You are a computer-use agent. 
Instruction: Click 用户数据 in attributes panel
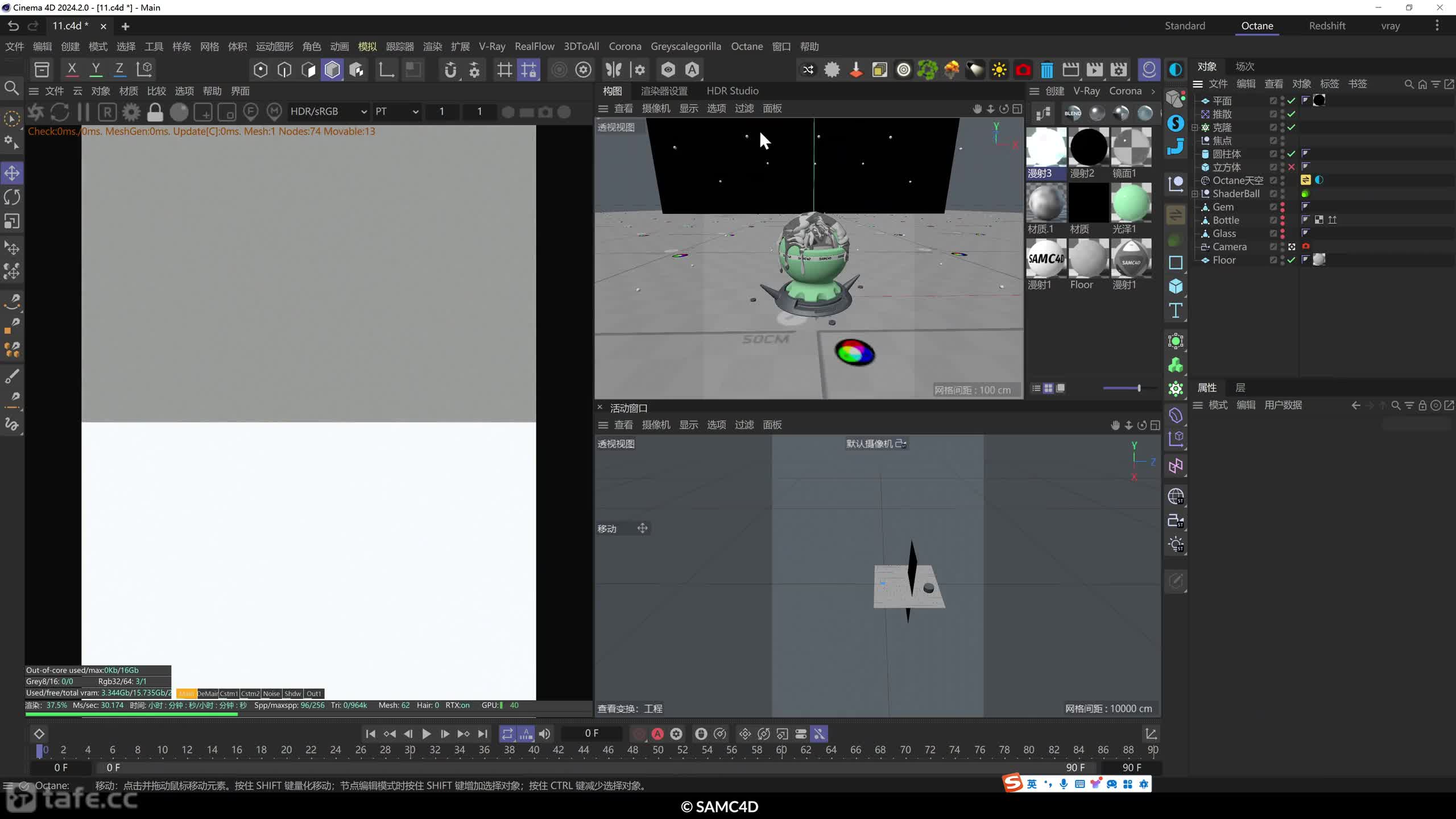point(1283,405)
